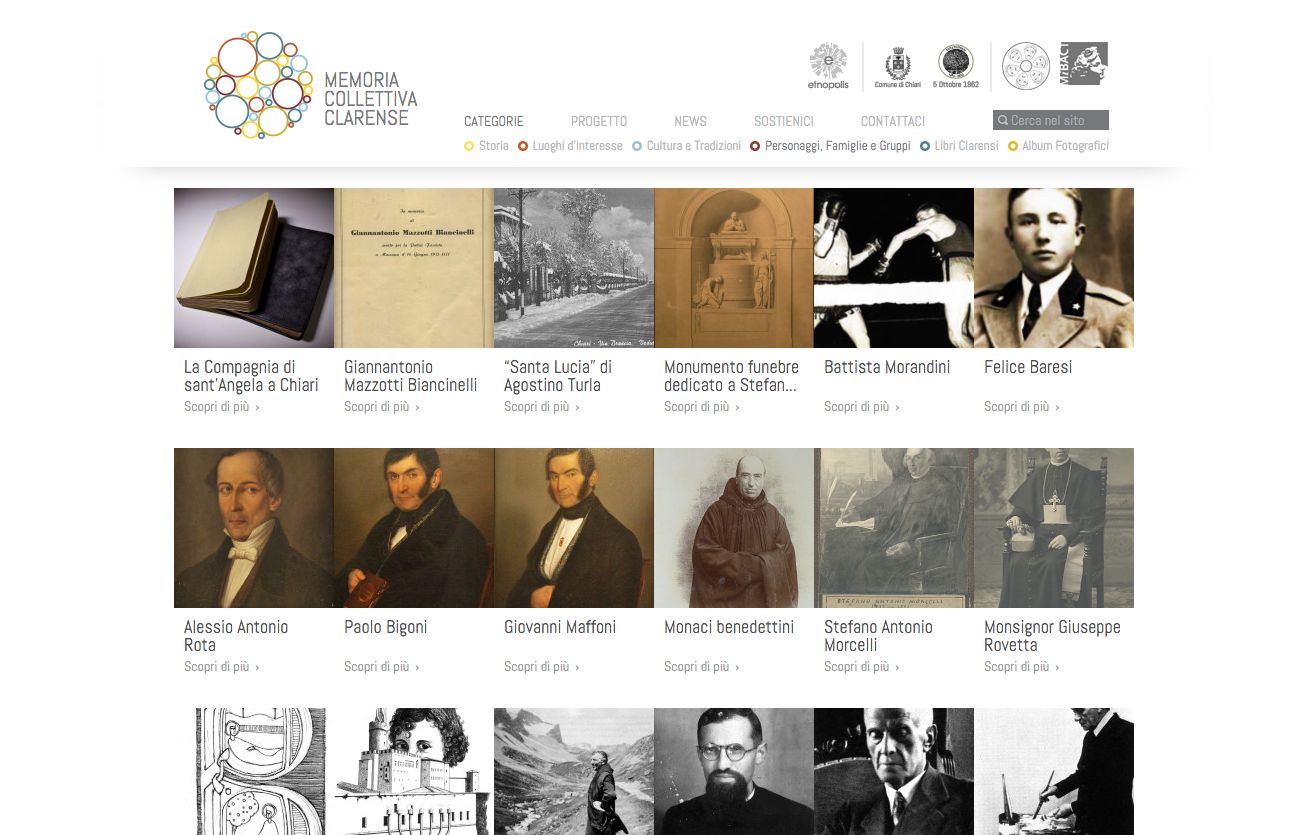Open the NEWS menu item

tap(690, 121)
